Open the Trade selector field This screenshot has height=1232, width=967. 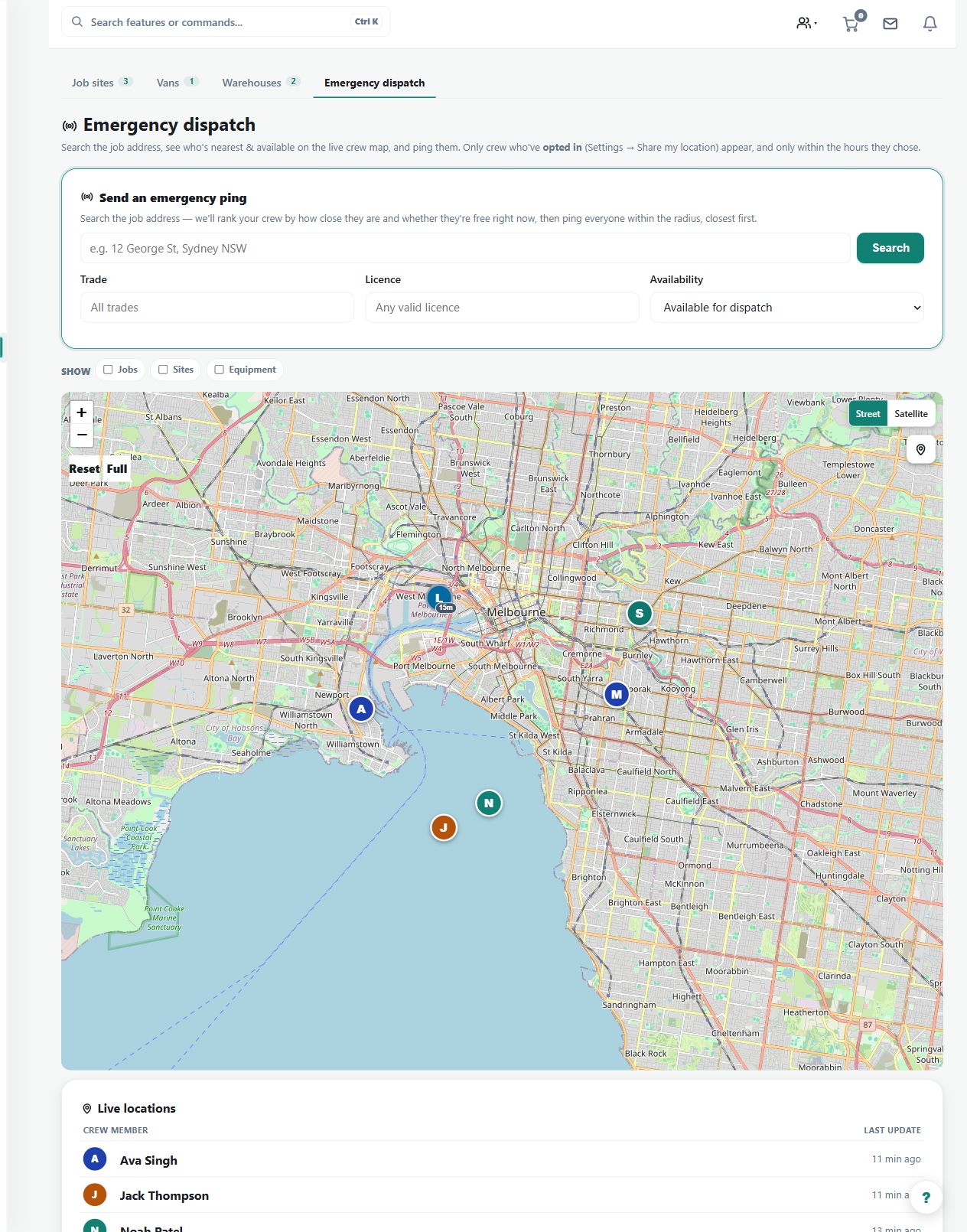coord(217,308)
